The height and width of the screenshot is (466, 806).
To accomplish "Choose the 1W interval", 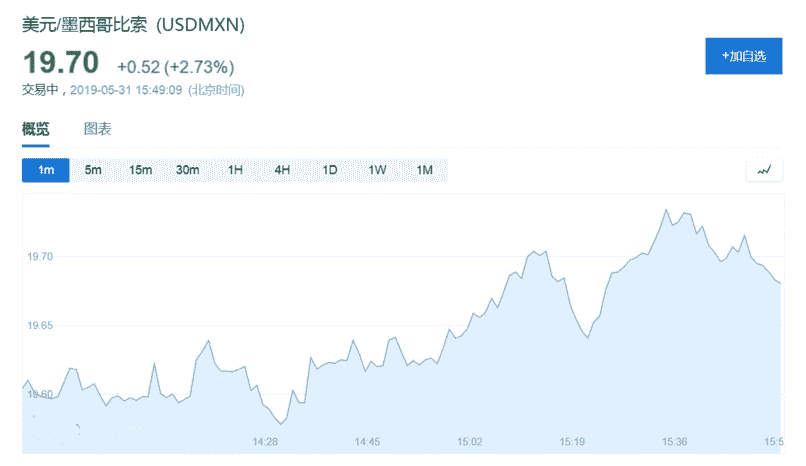I will (x=377, y=170).
